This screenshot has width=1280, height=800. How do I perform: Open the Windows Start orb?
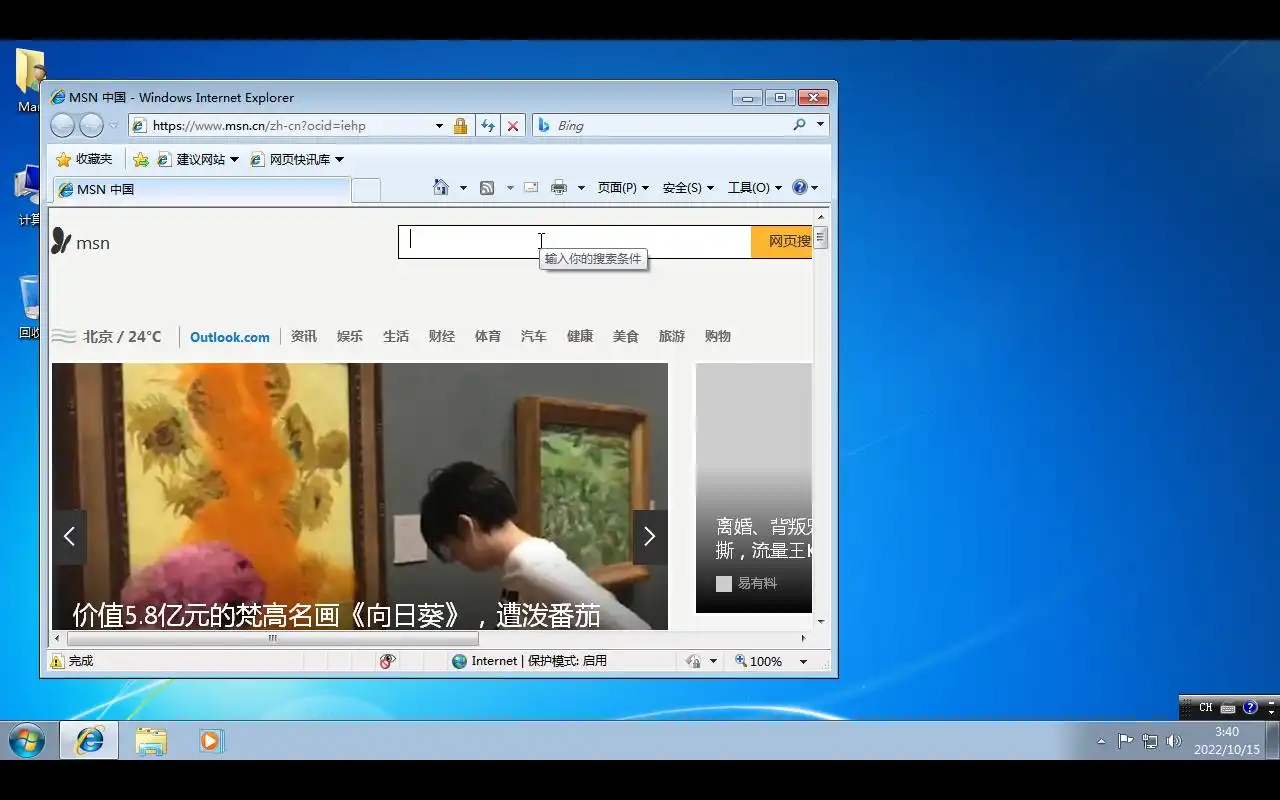[x=27, y=741]
